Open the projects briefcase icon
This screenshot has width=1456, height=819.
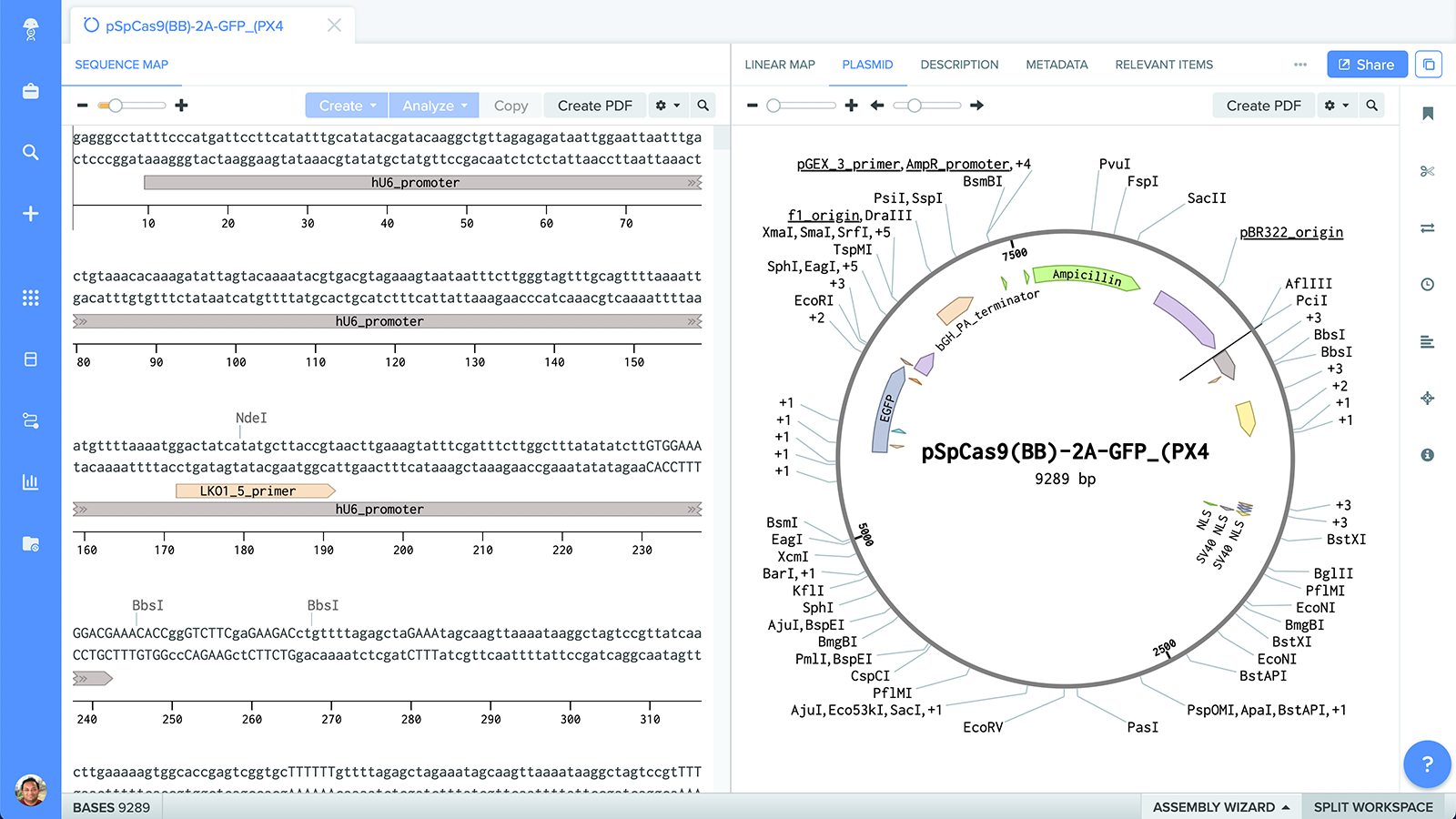click(30, 91)
